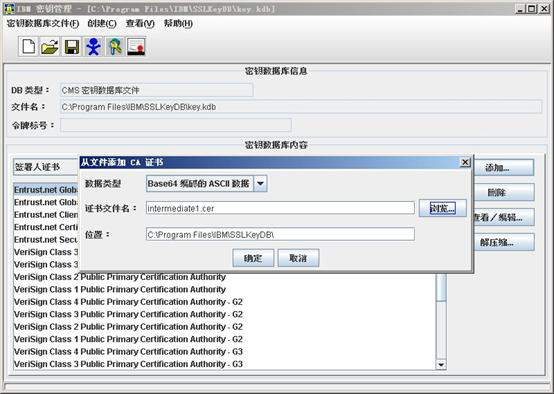Click the certificate toolbar icon with red seal
This screenshot has height=394, width=554.
[x=136, y=47]
